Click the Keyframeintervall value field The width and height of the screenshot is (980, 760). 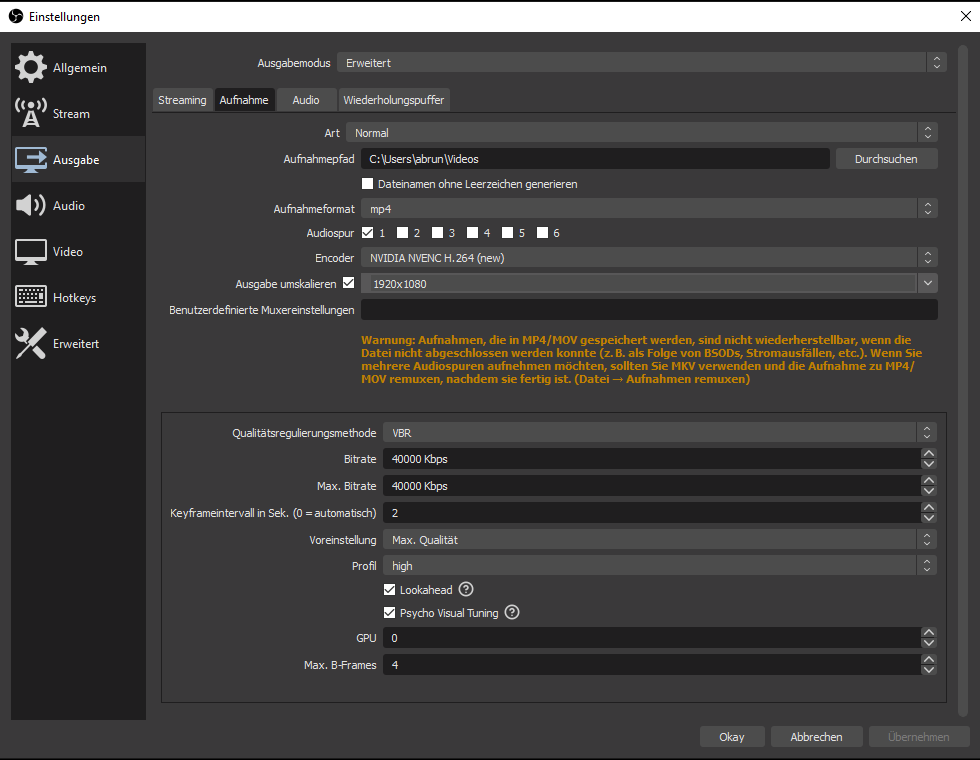pyautogui.click(x=652, y=512)
